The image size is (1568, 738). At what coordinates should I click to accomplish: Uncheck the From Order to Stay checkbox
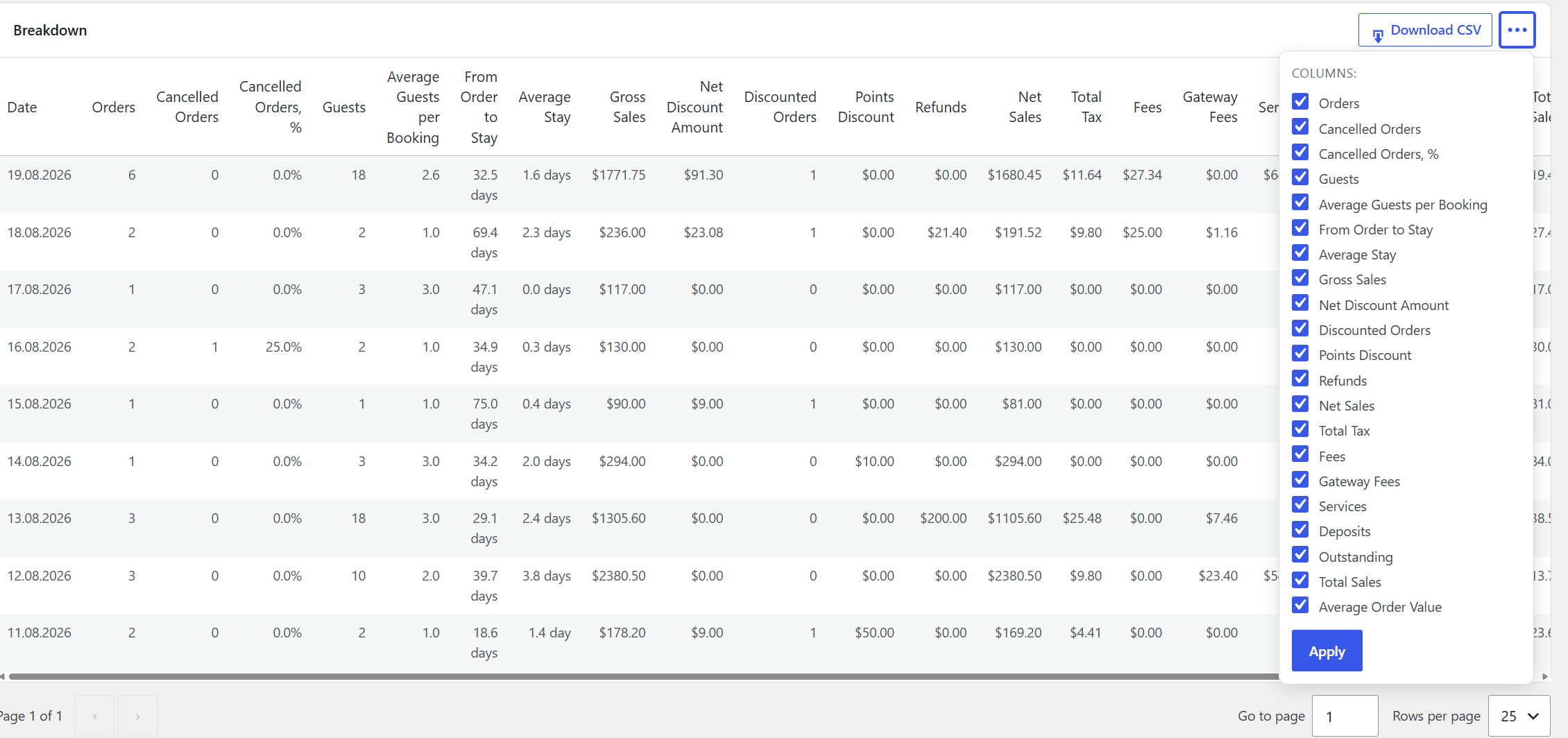pos(1300,228)
